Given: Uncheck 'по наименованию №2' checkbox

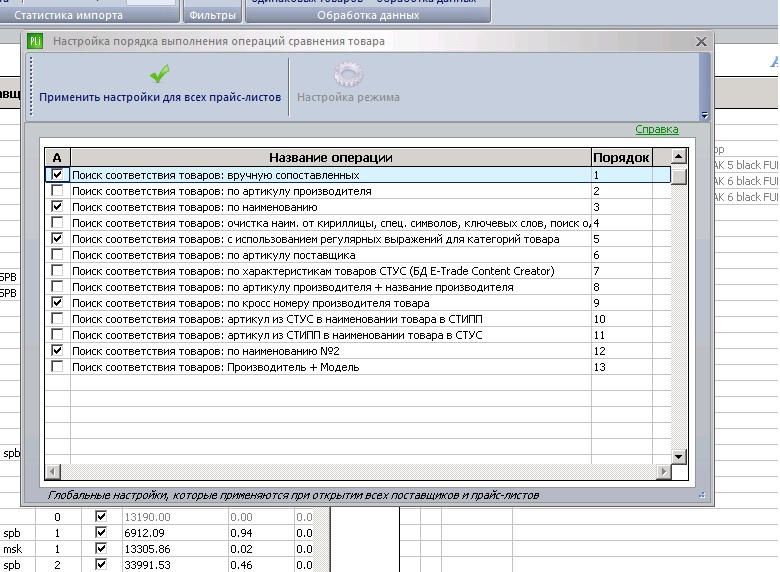Looking at the screenshot, I should click(x=57, y=351).
